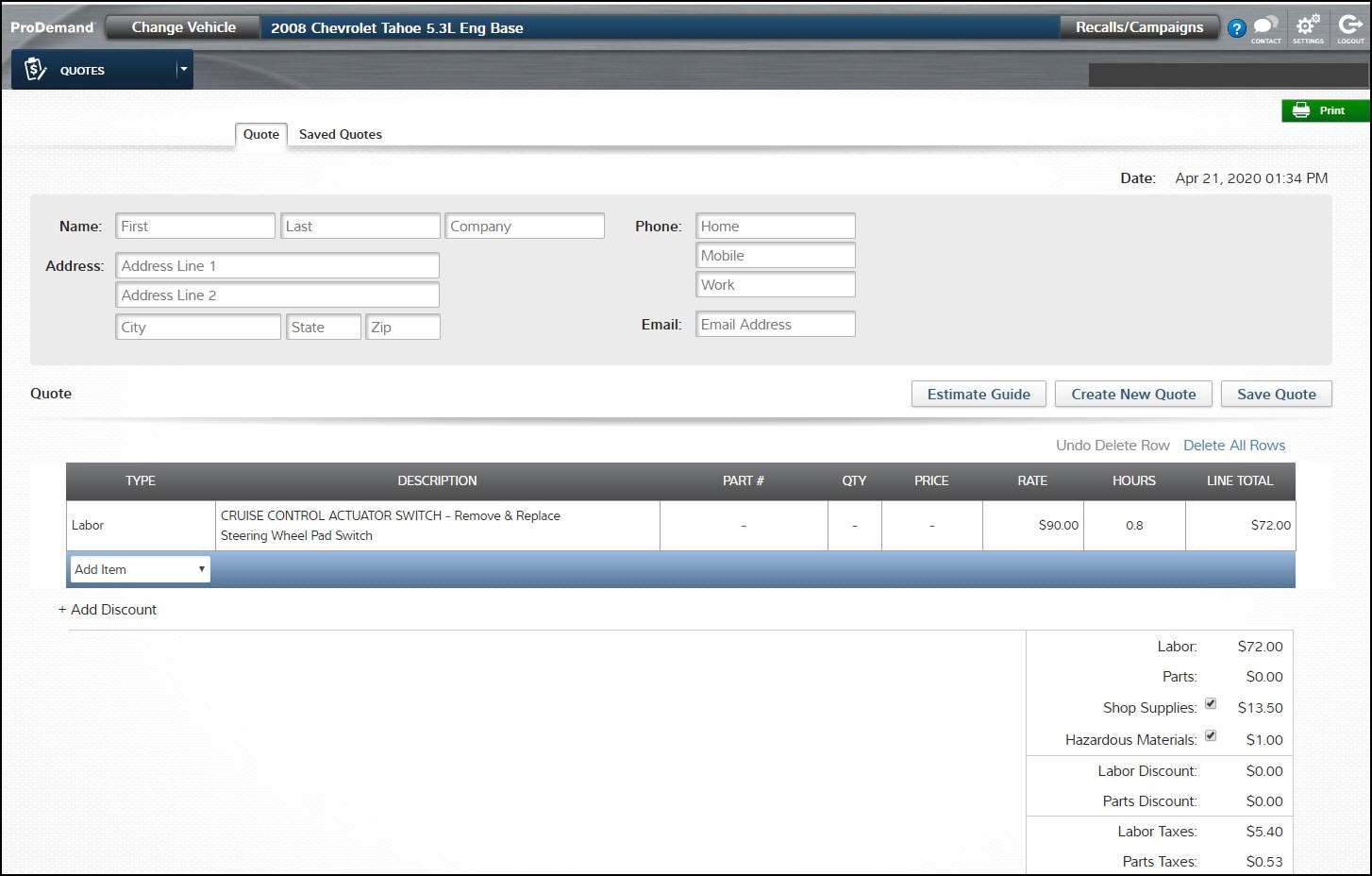
Task: Click the Delete All Rows link
Action: point(1234,446)
